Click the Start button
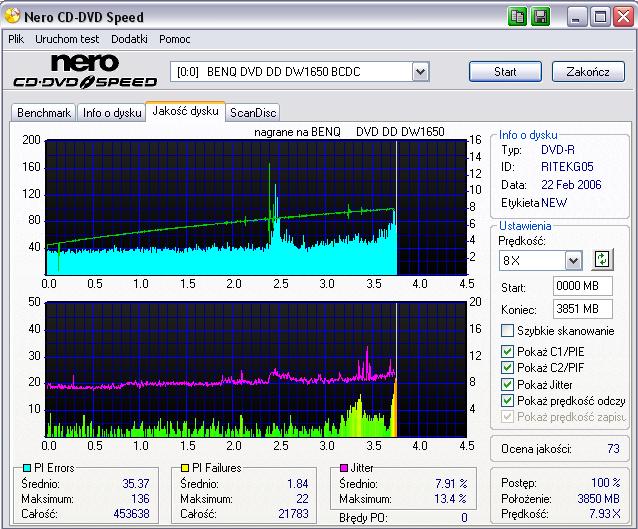Viewport: 638px width, 529px height. [505, 72]
